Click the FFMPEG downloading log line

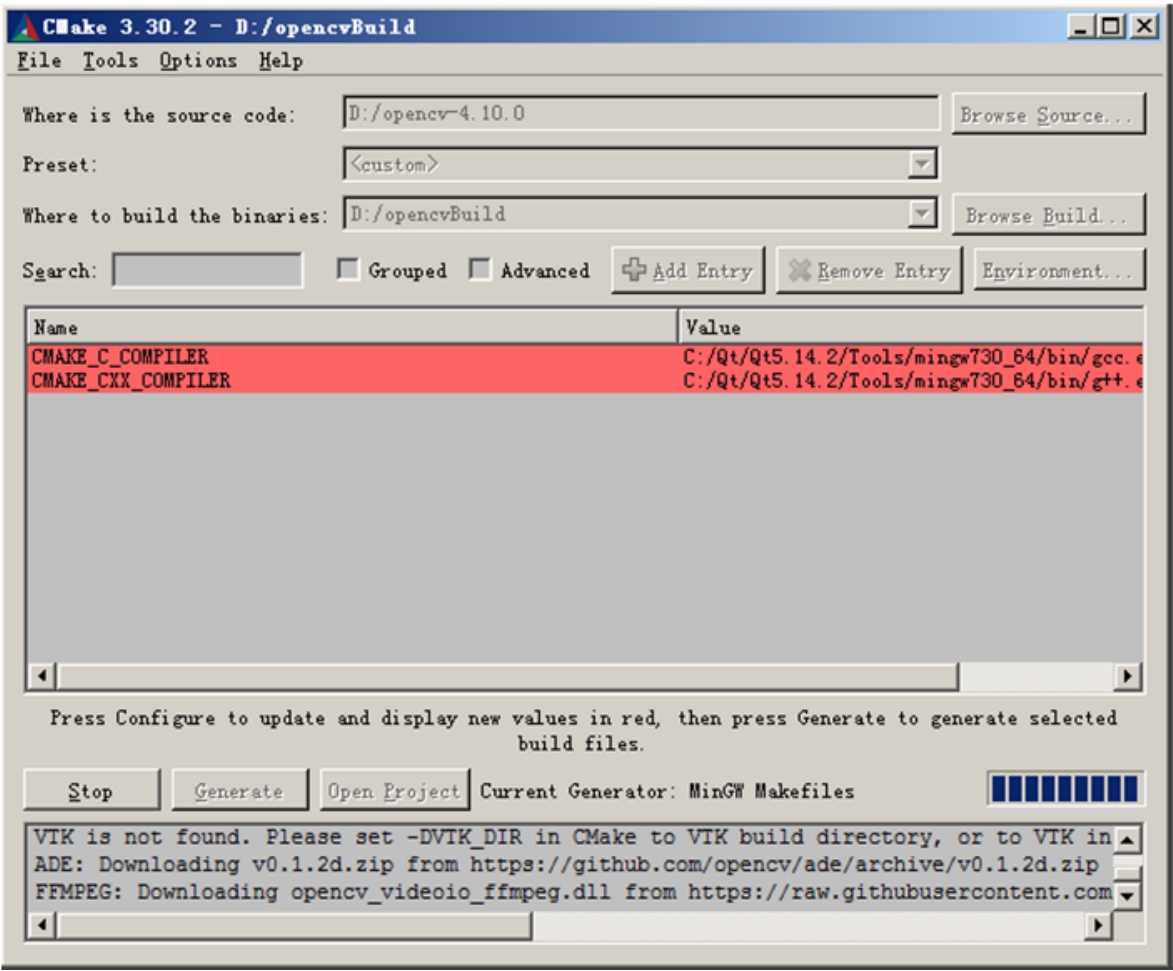click(572, 892)
